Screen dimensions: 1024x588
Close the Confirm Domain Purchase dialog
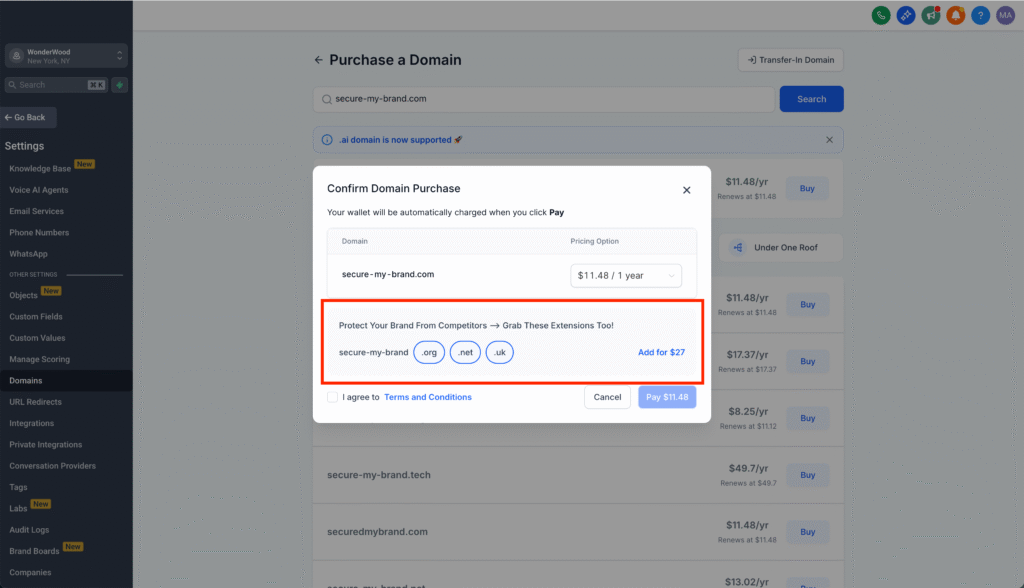tap(686, 190)
